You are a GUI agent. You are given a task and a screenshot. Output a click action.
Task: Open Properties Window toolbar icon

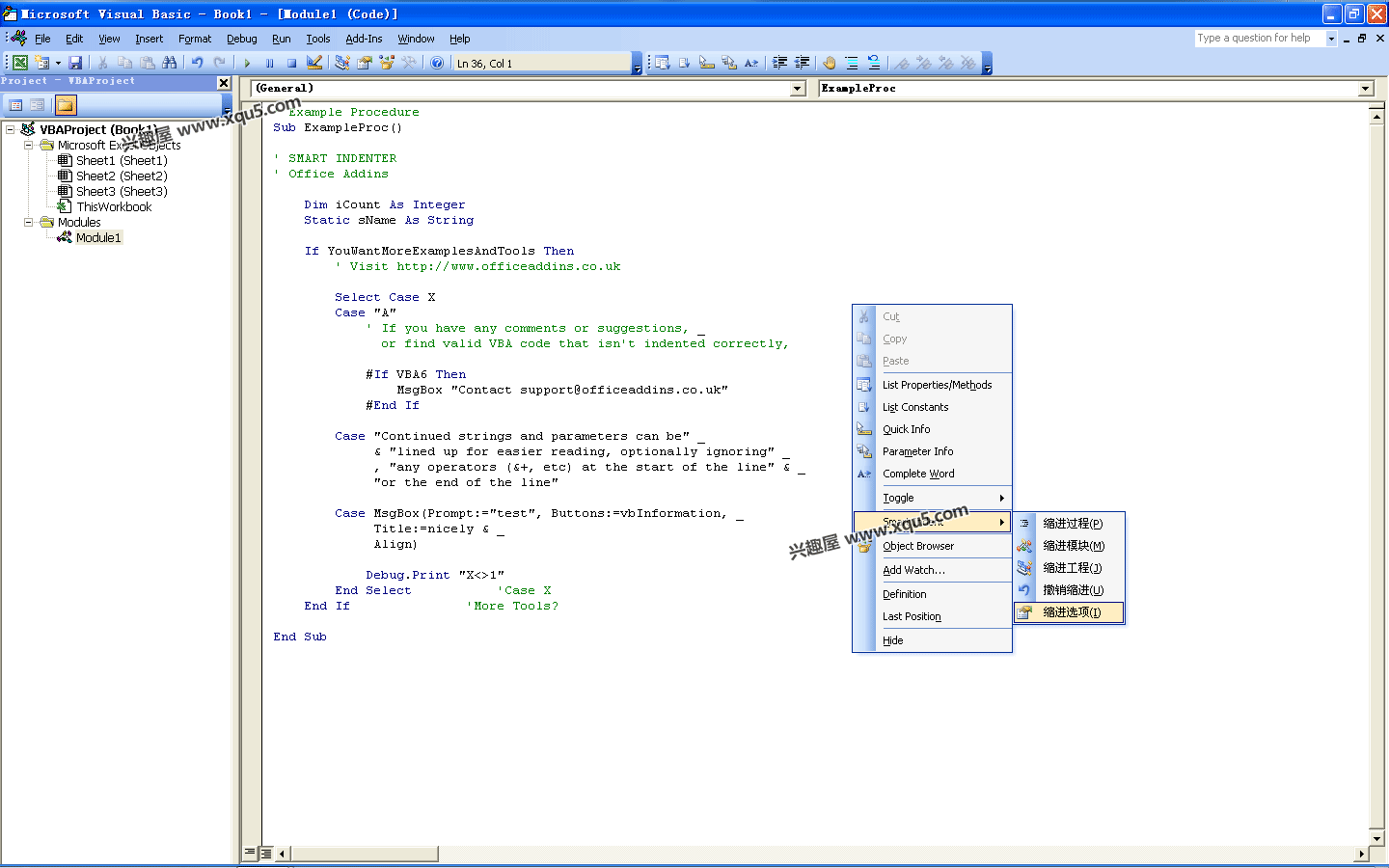tap(365, 63)
